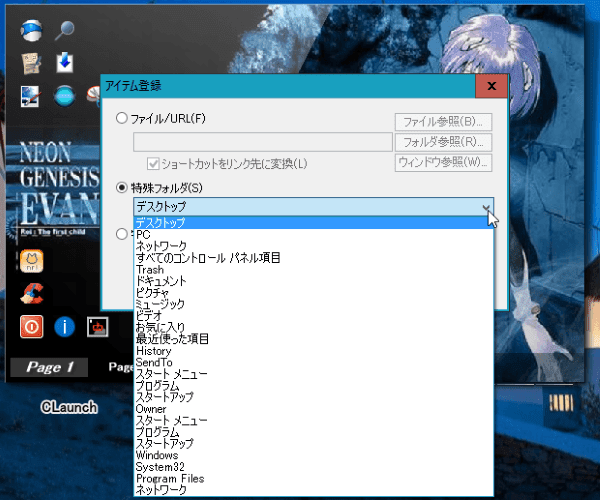This screenshot has width=600, height=500.
Task: Select the 特殊フォルダ(S) radio button
Action: [x=122, y=187]
